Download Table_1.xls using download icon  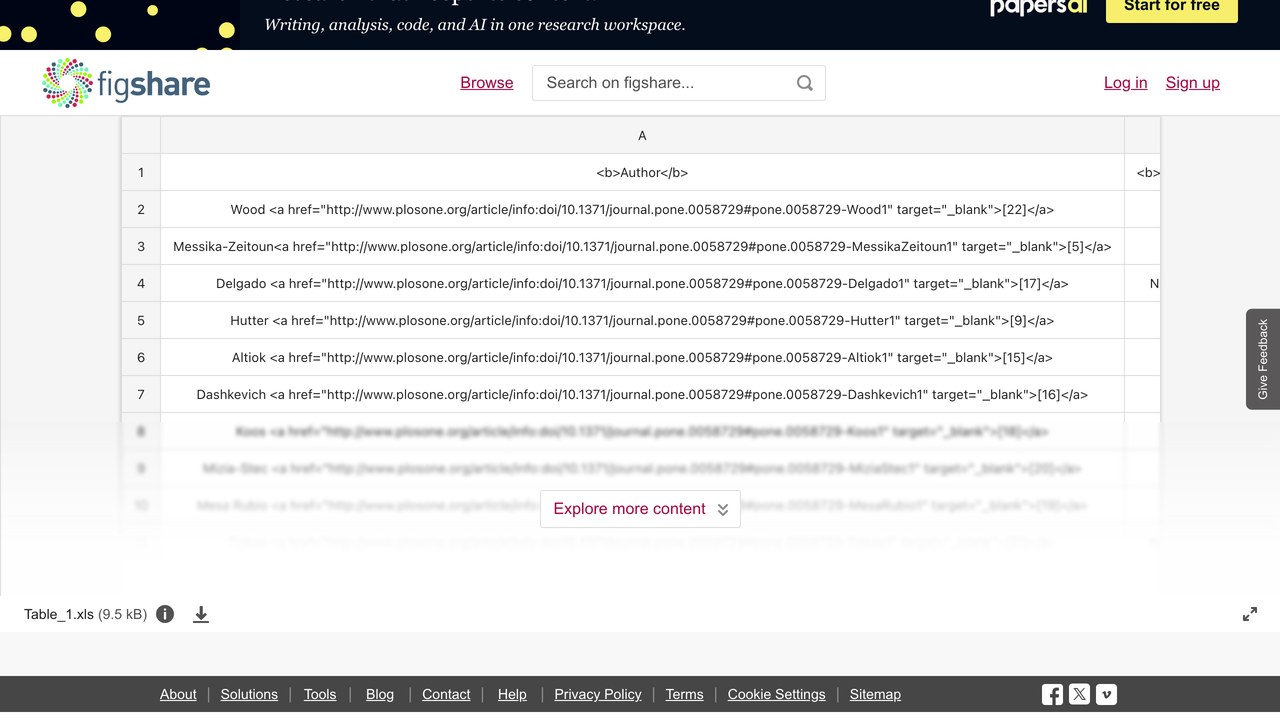coord(201,614)
